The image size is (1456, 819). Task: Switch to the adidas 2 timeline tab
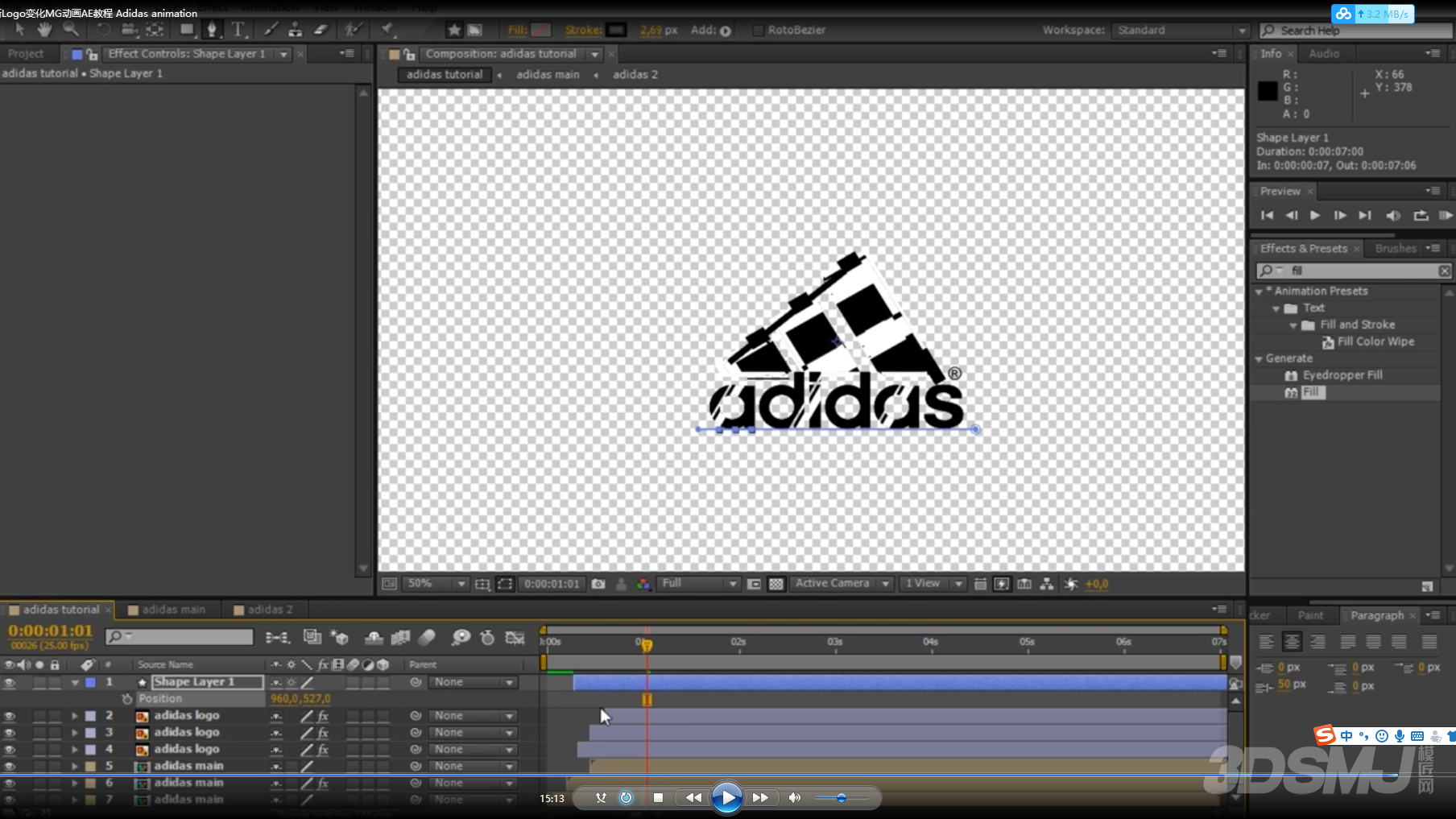coord(270,610)
